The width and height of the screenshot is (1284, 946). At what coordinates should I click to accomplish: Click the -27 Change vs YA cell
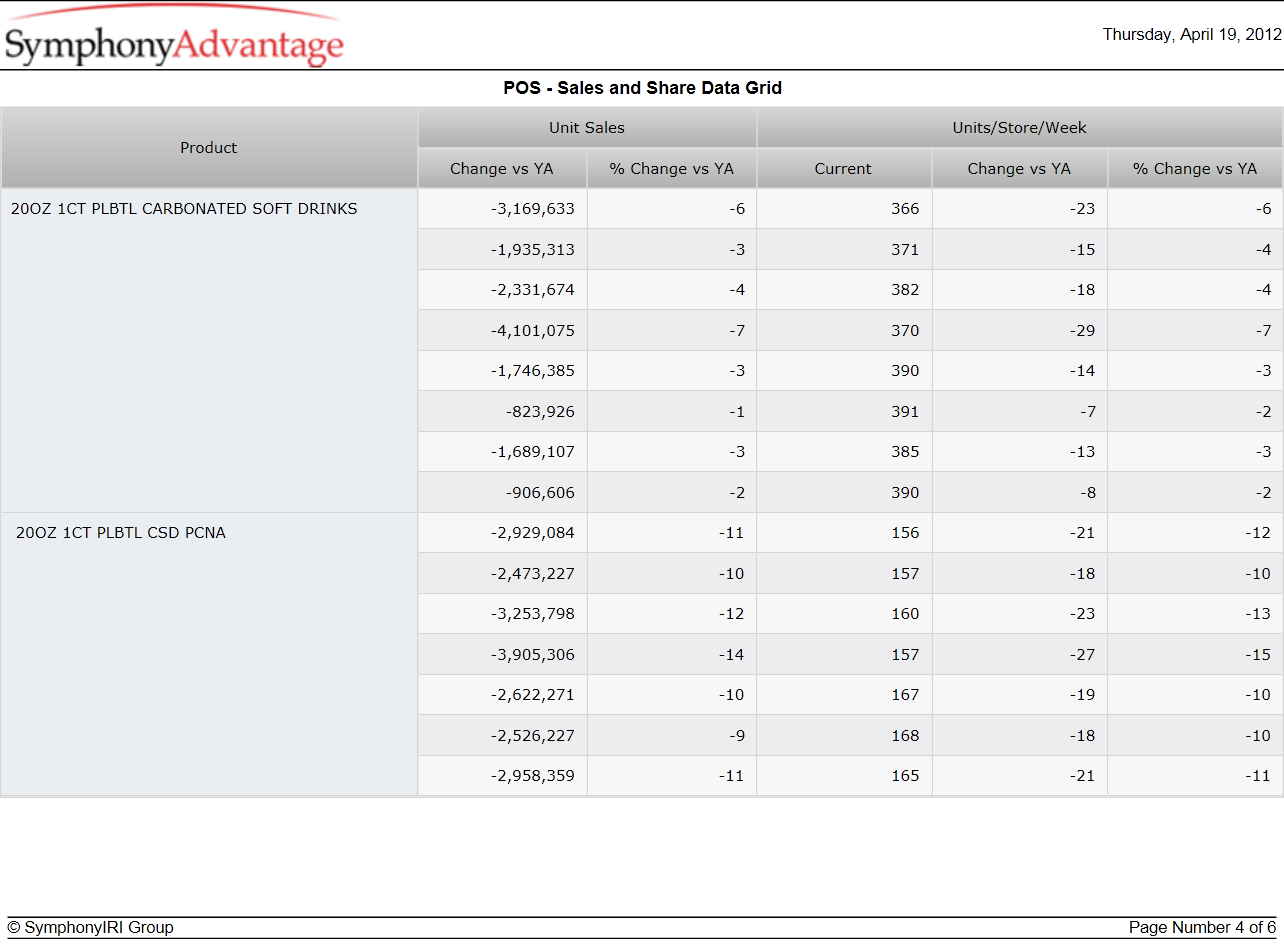pos(1019,655)
